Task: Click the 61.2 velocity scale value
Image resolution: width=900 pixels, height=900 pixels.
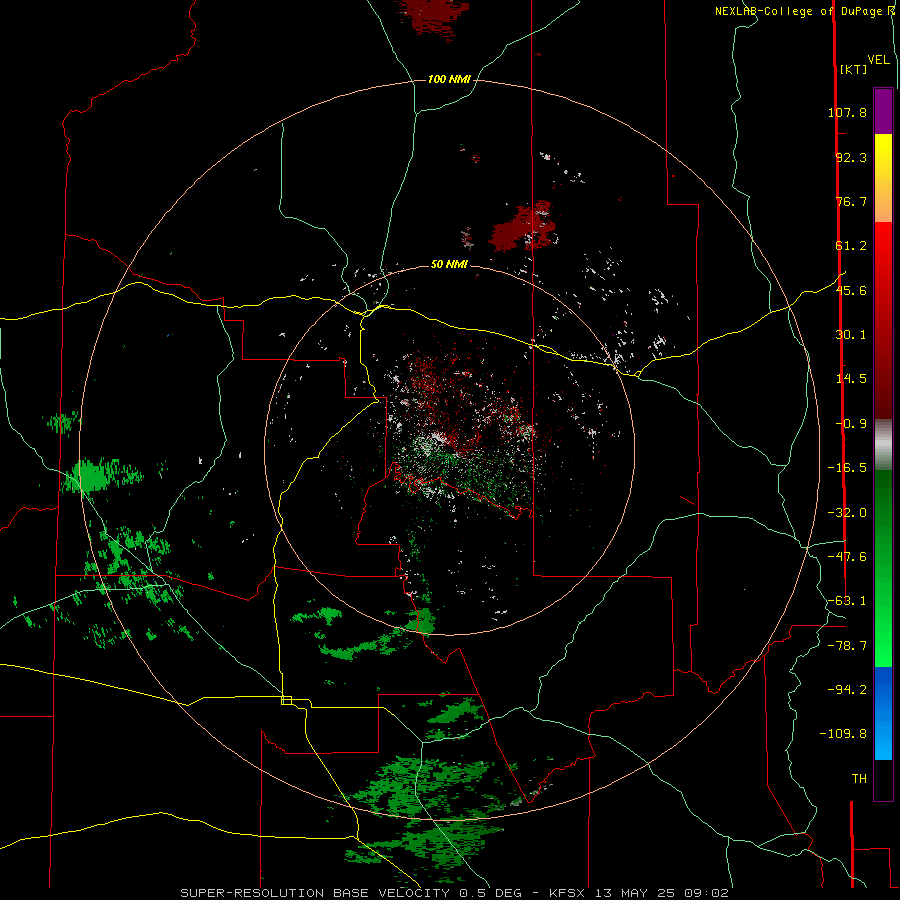Action: point(851,246)
